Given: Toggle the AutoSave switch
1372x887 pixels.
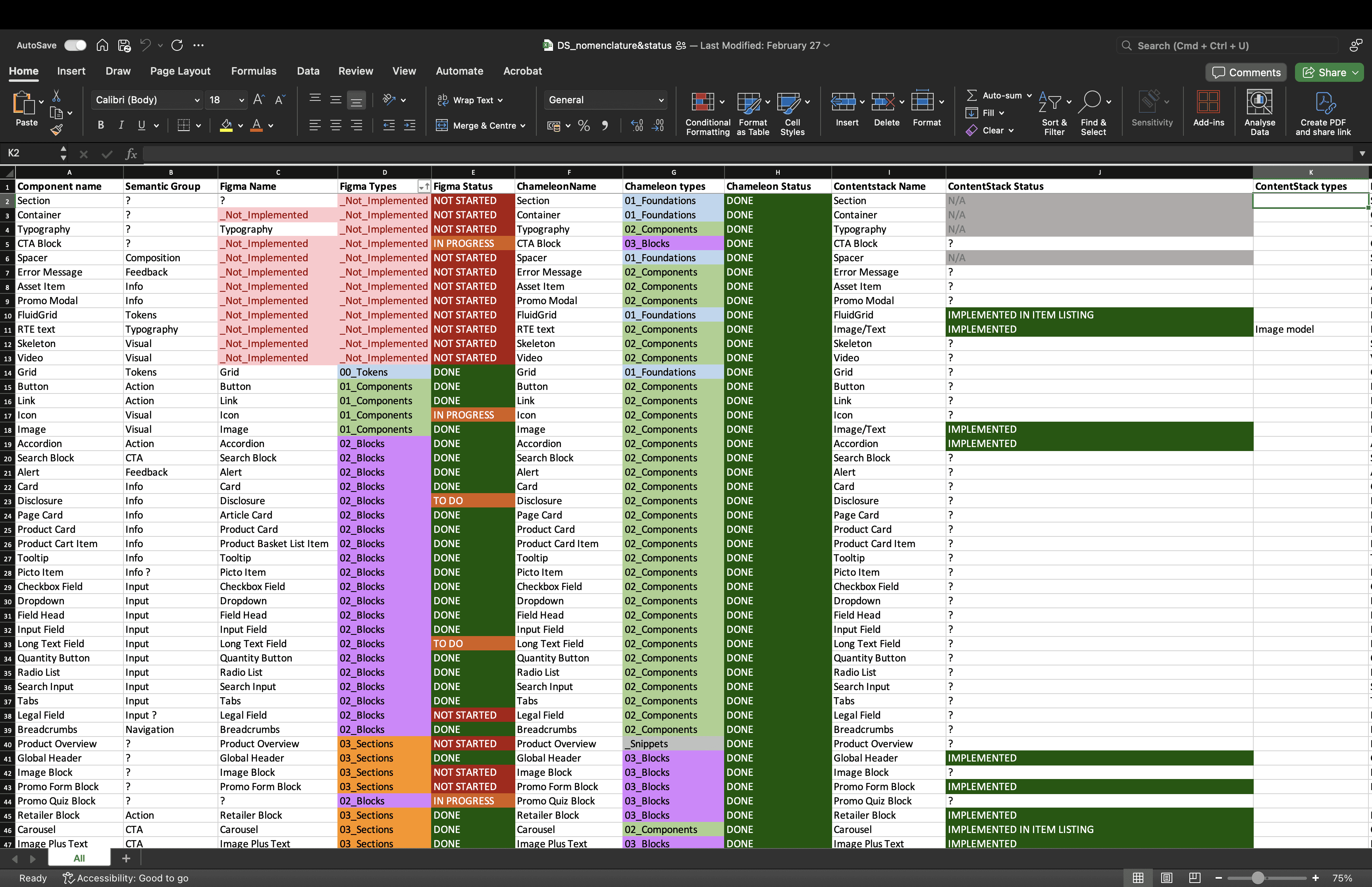Looking at the screenshot, I should click(x=75, y=46).
